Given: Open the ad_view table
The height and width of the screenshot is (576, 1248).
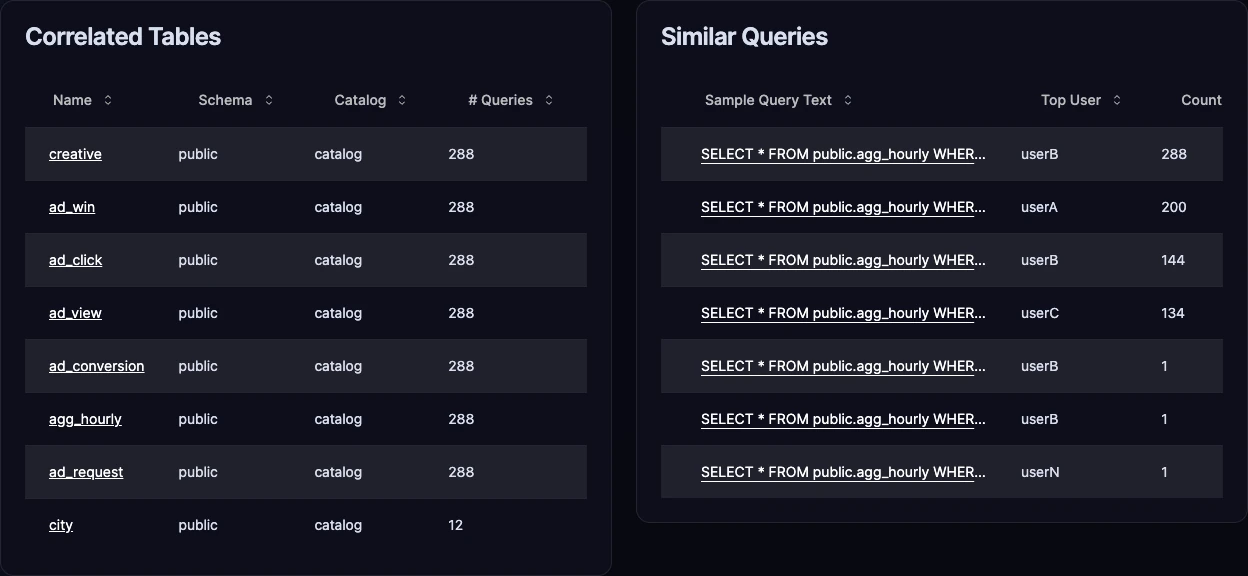Looking at the screenshot, I should 75,313.
